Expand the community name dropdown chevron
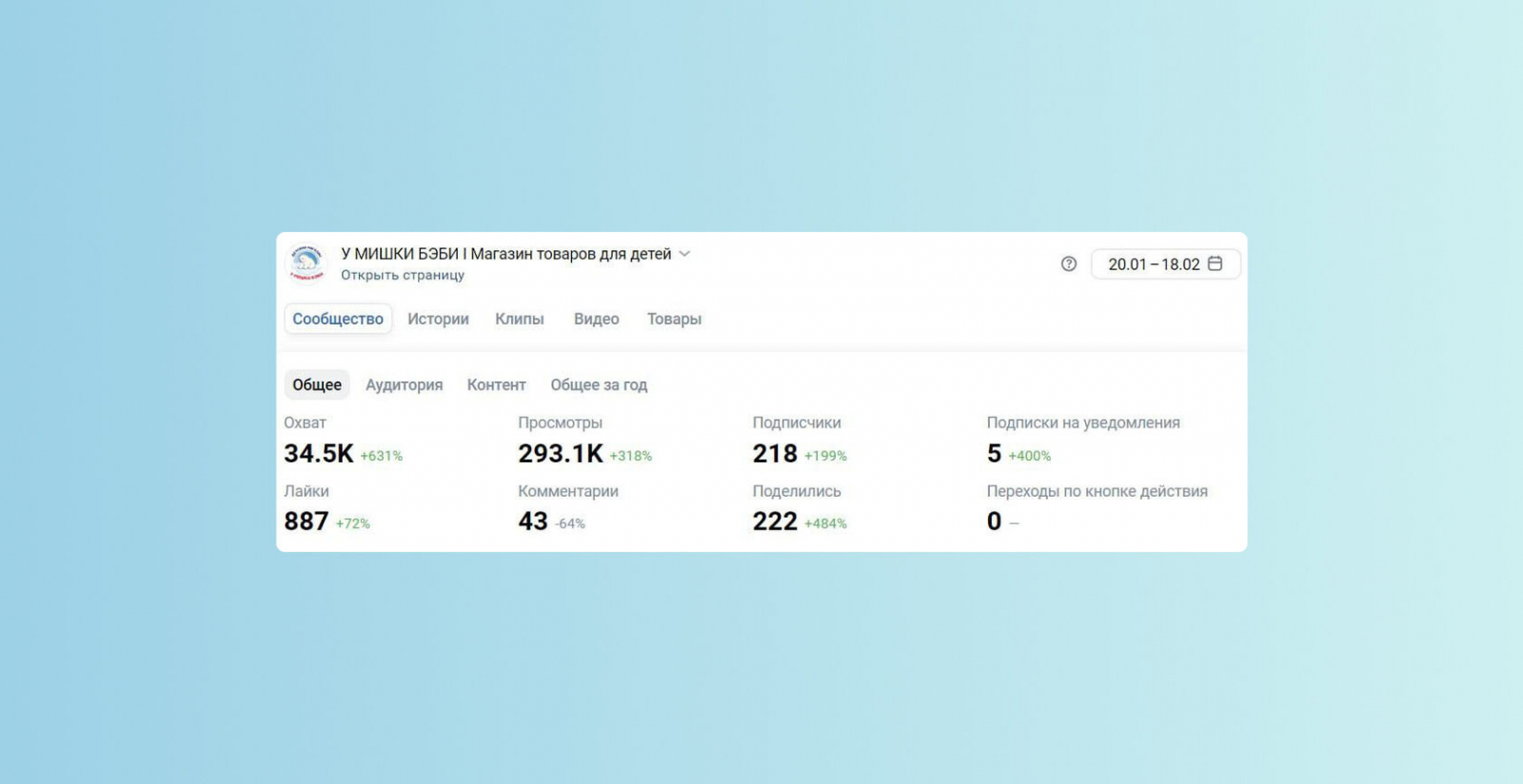Image resolution: width=1523 pixels, height=784 pixels. (684, 254)
